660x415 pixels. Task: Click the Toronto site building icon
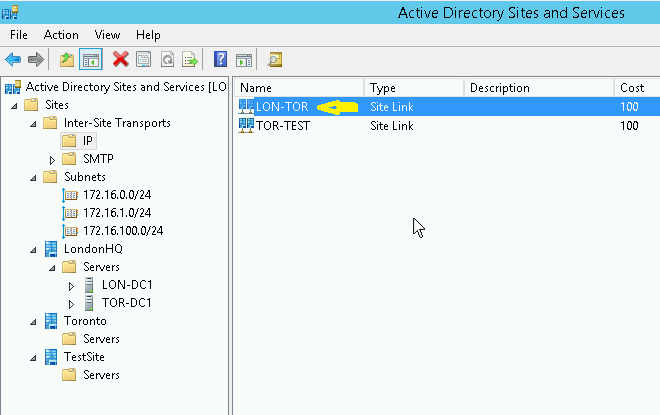[51, 321]
